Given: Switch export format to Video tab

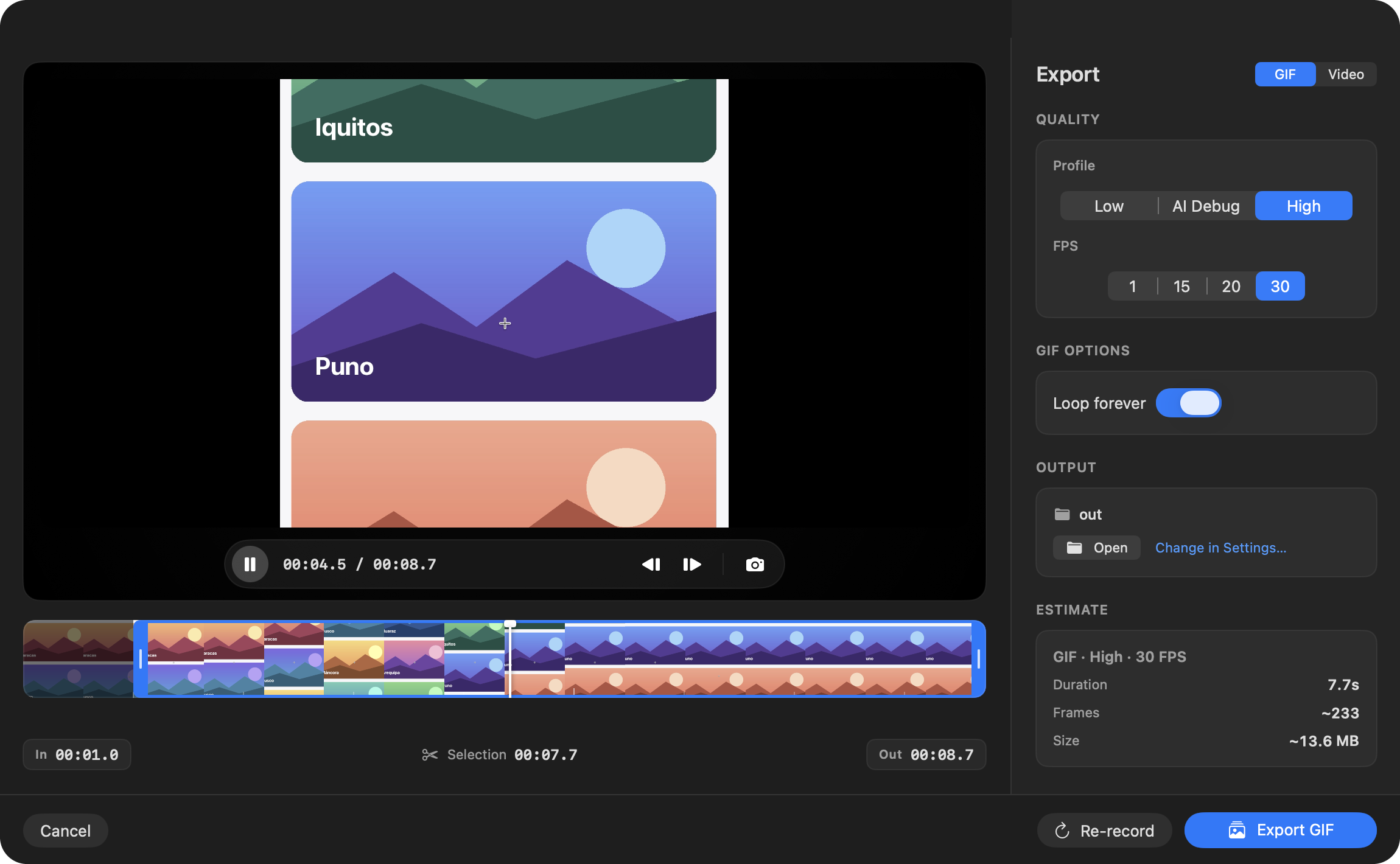Looking at the screenshot, I should point(1346,74).
